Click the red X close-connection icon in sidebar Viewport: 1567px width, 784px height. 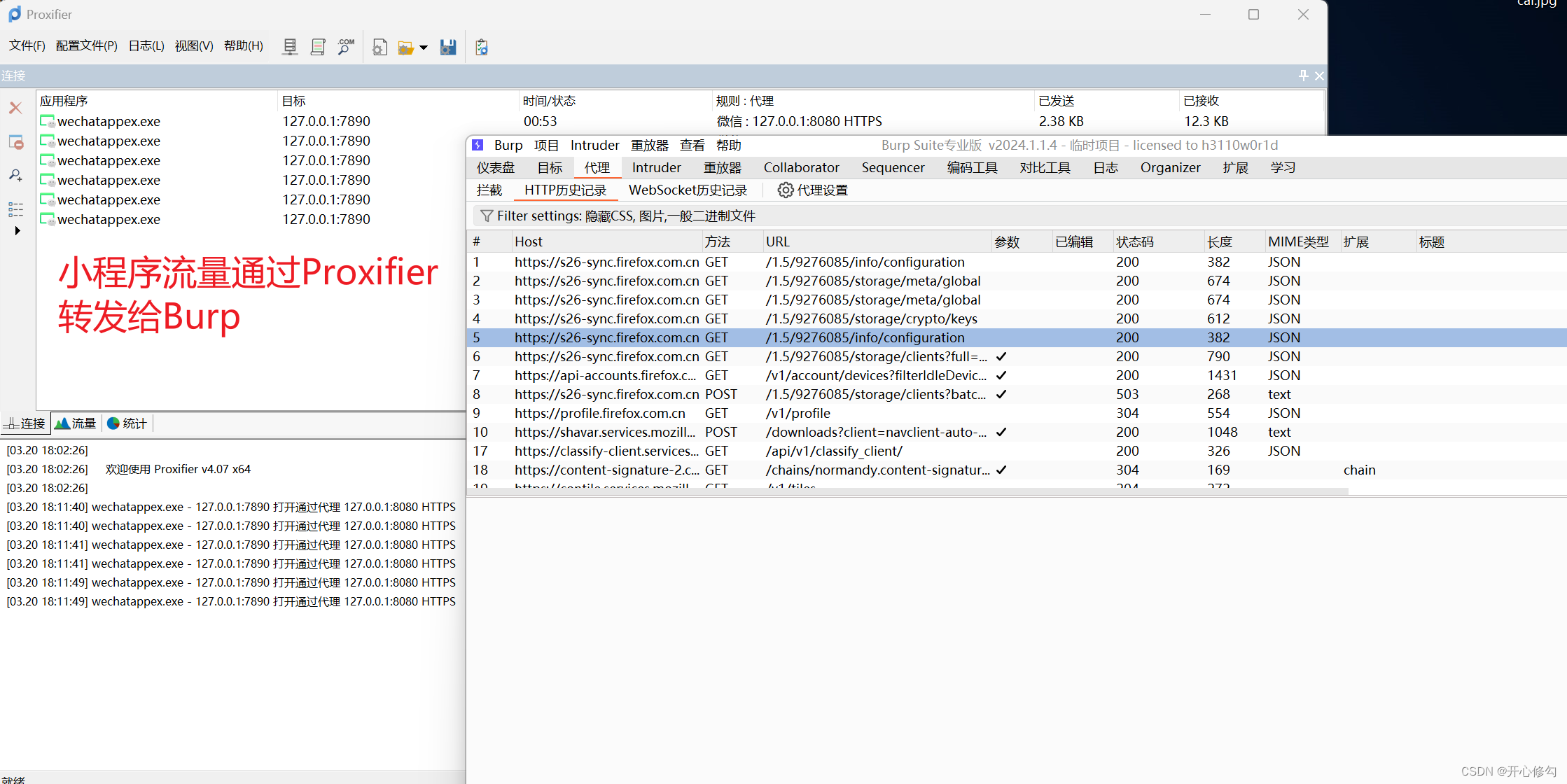pos(15,108)
